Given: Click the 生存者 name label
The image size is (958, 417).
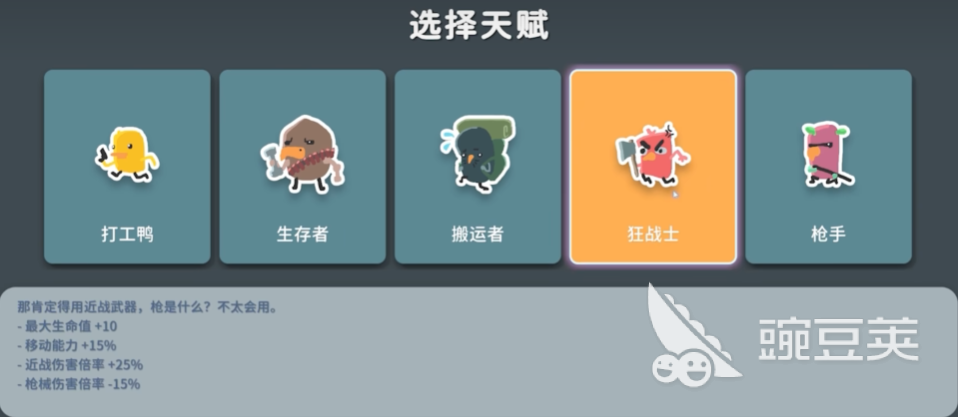Looking at the screenshot, I should (302, 234).
